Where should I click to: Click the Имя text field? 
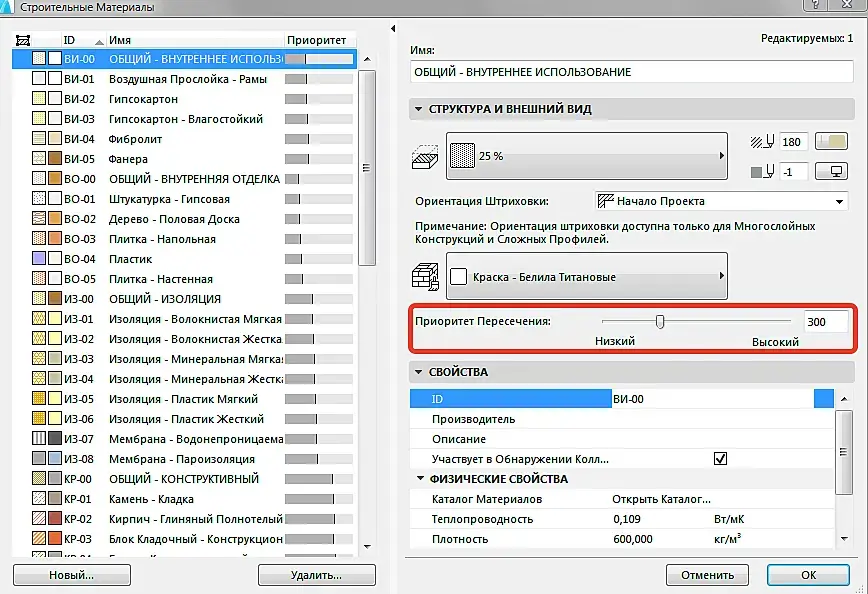(632, 72)
